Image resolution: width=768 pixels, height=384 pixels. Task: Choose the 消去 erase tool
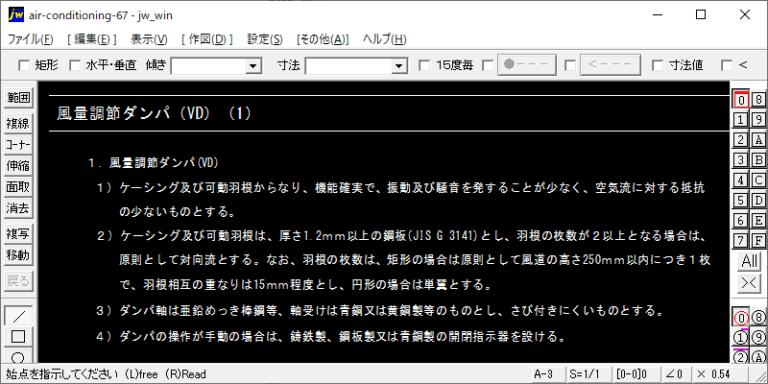tap(18, 208)
